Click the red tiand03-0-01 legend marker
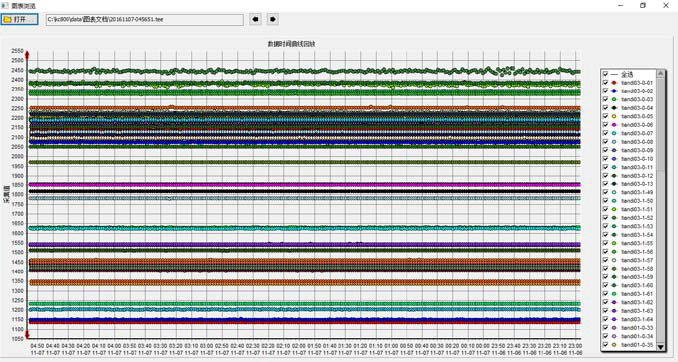Screen dimensions: 678x362 coord(614,83)
